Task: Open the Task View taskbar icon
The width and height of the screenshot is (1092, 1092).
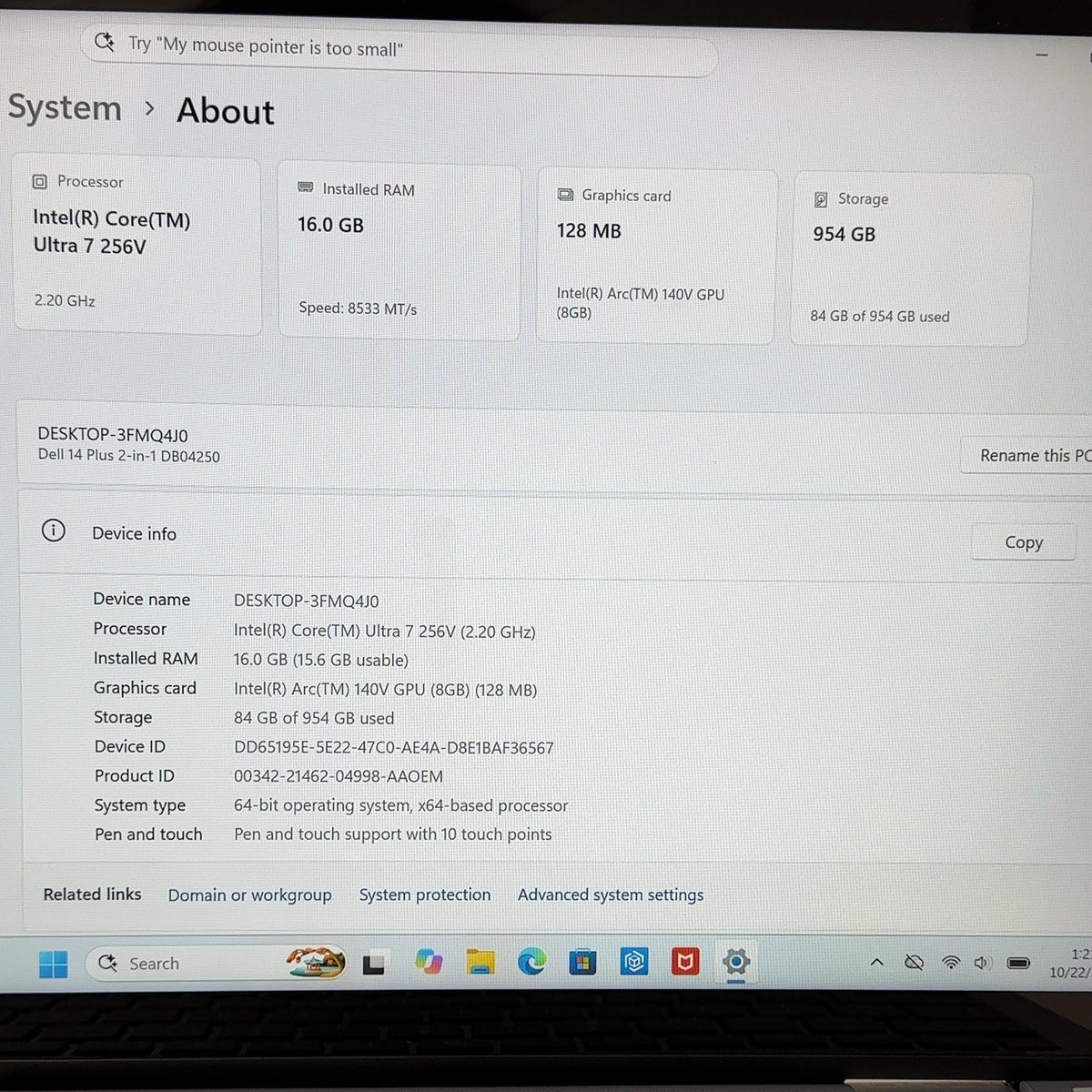Action: click(374, 964)
